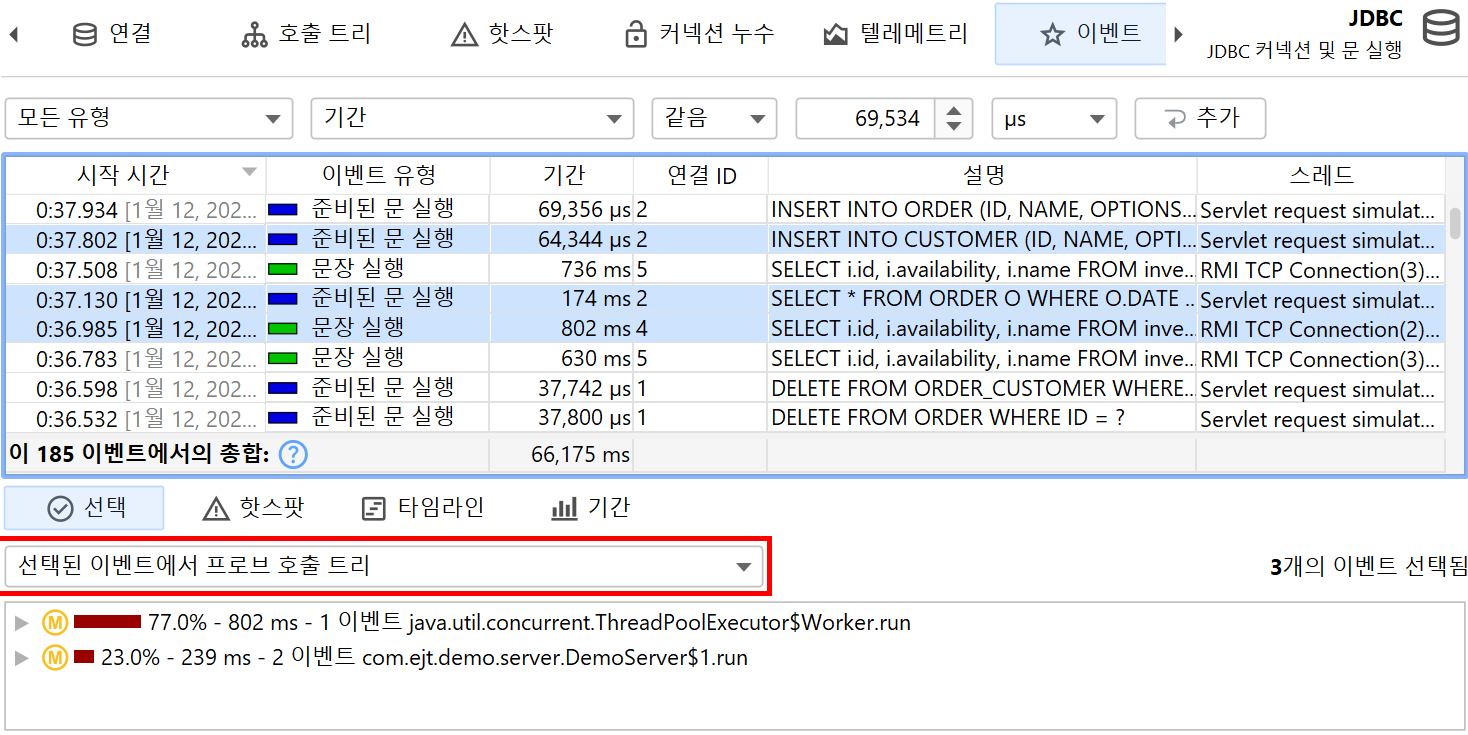The width and height of the screenshot is (1468, 735).
Task: Click the 추가 button
Action: [x=1200, y=118]
